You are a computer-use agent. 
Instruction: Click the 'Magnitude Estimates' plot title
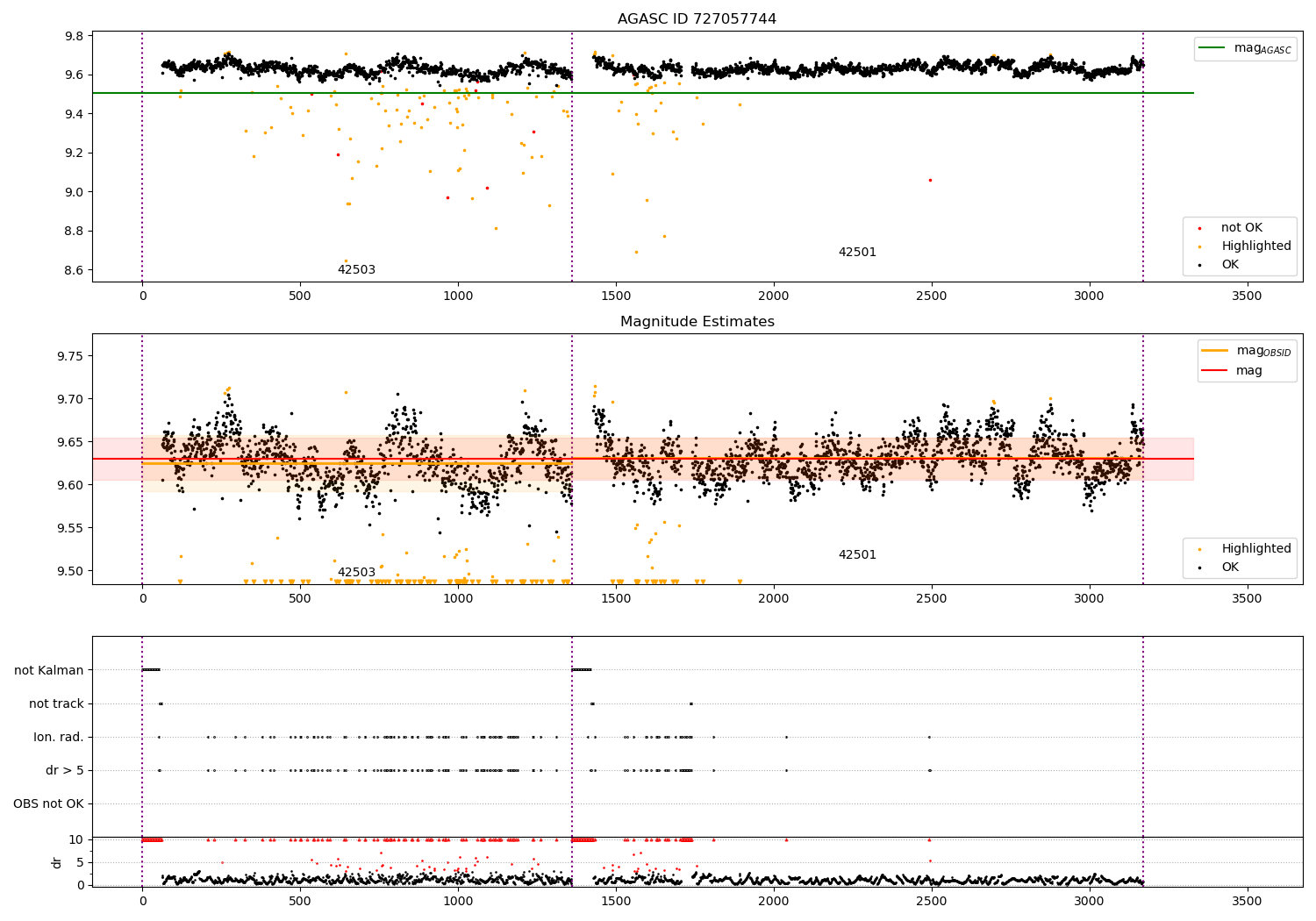697,322
